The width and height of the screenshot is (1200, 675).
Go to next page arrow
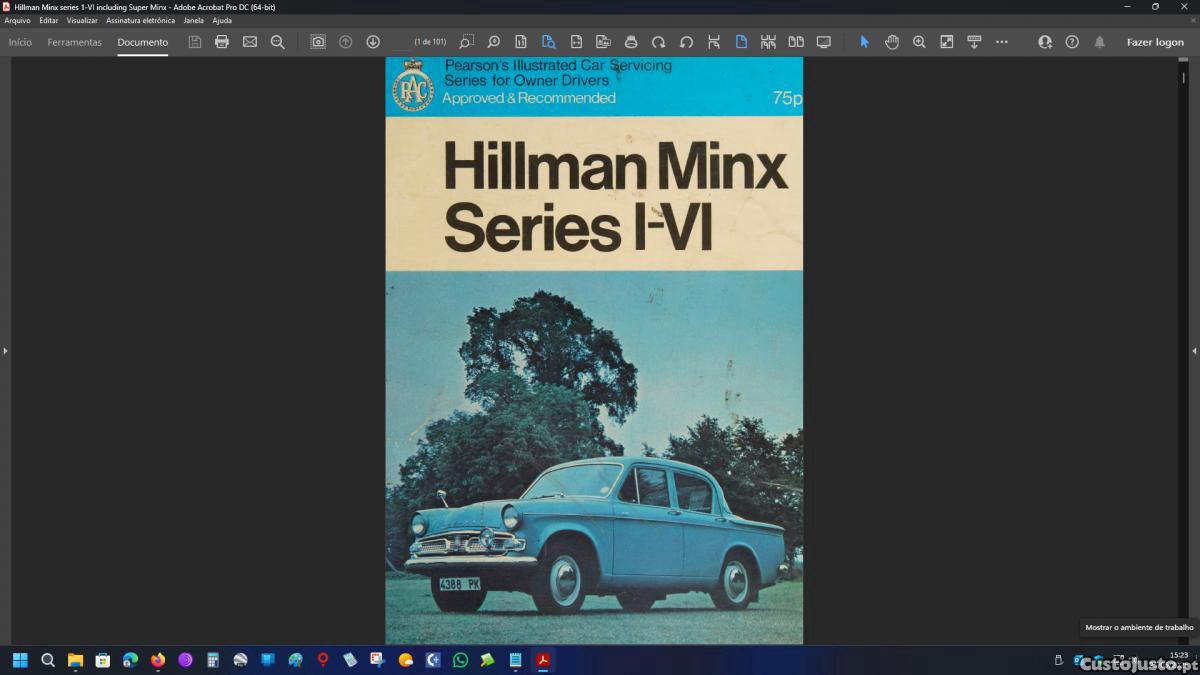click(373, 42)
